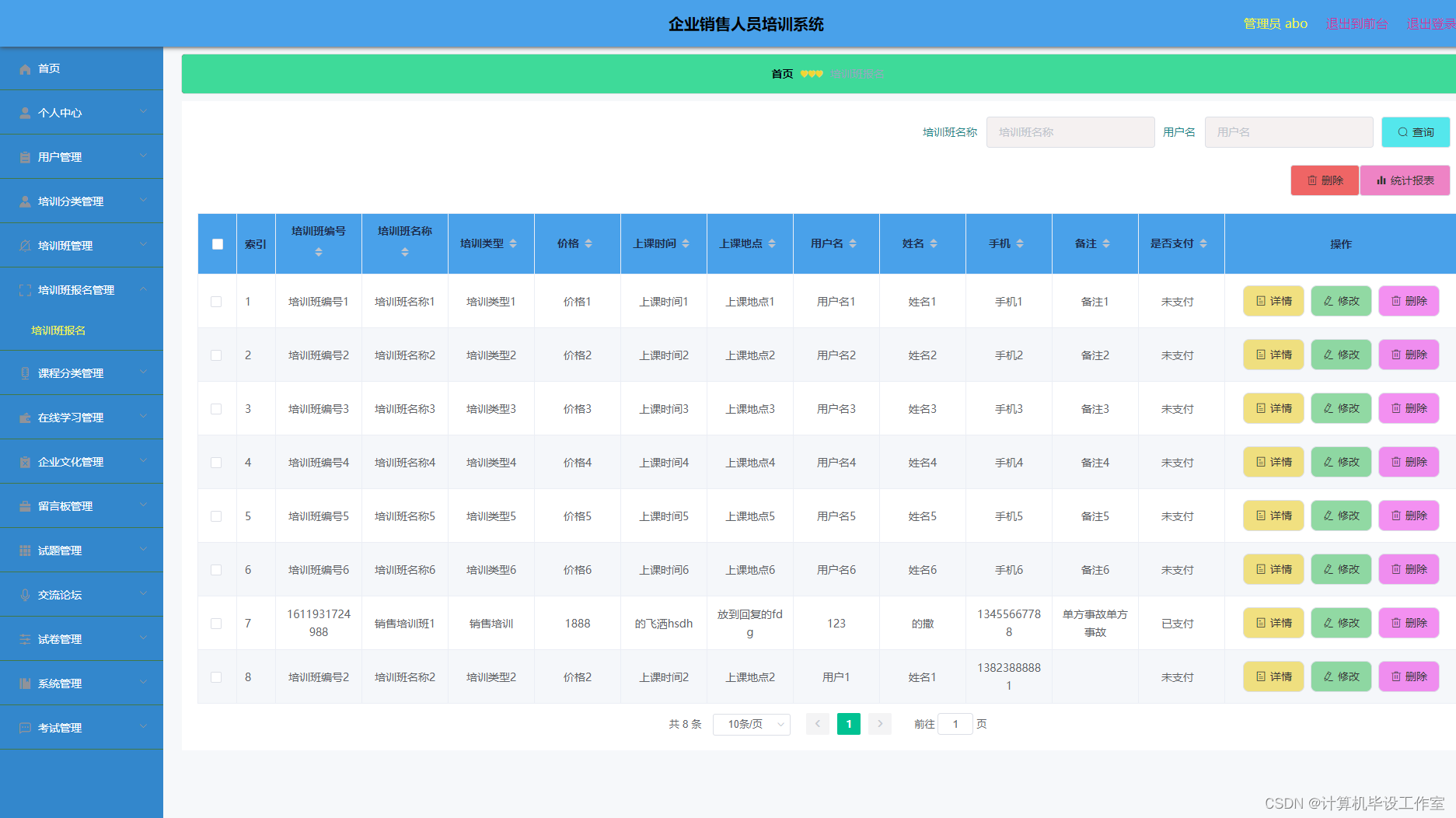Screen dimensions: 1456x818
Task: Expand the 在线学习管理 submenu arrow
Action: click(144, 417)
